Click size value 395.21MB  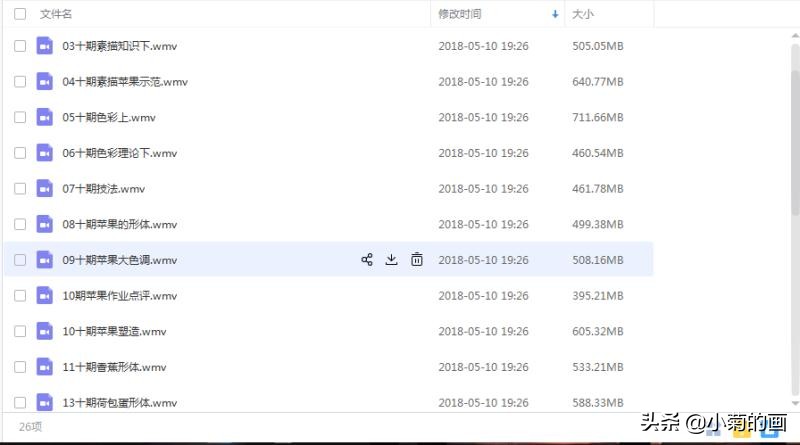597,296
